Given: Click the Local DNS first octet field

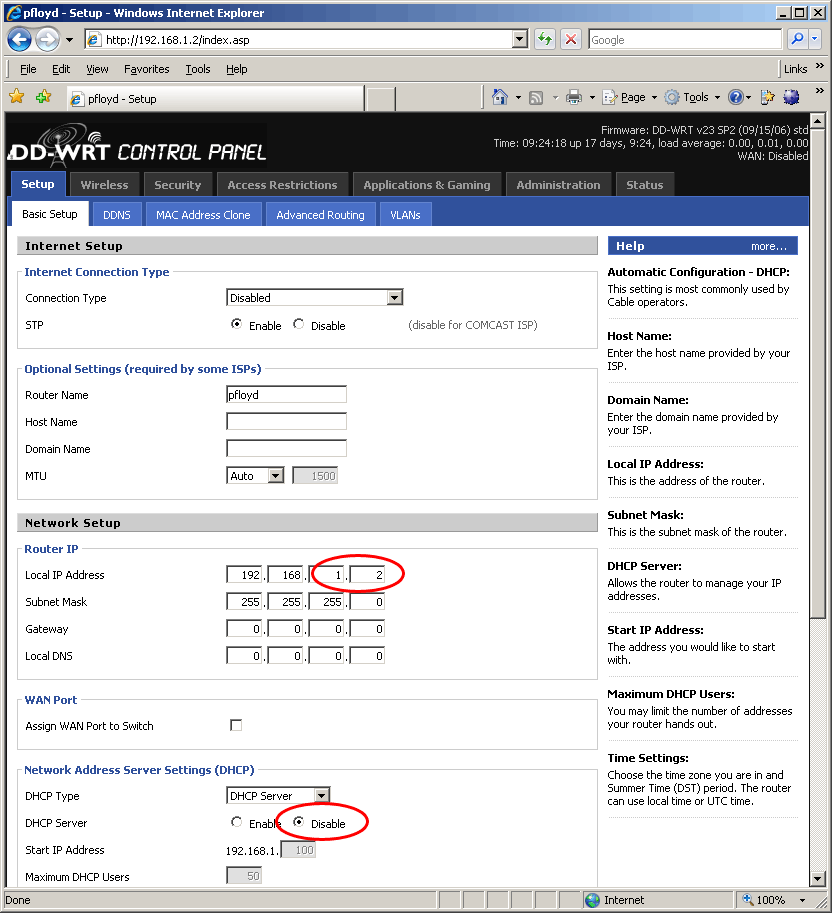Looking at the screenshot, I should click(245, 656).
